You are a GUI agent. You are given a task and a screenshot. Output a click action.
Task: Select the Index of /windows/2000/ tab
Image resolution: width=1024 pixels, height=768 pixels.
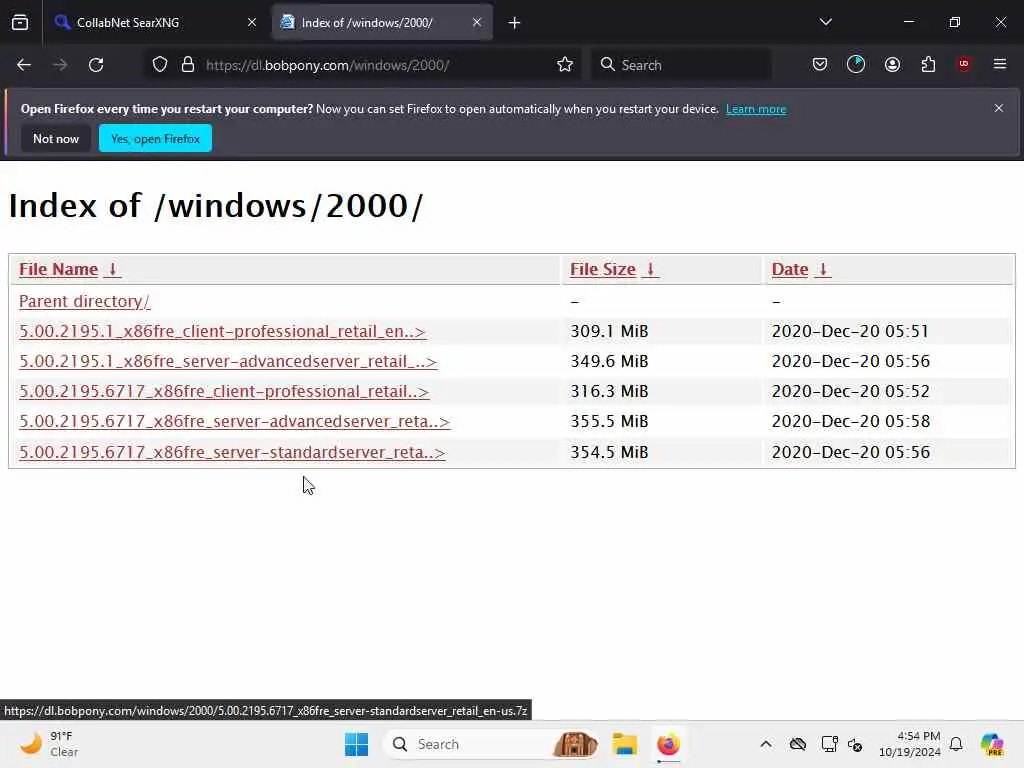click(x=382, y=22)
